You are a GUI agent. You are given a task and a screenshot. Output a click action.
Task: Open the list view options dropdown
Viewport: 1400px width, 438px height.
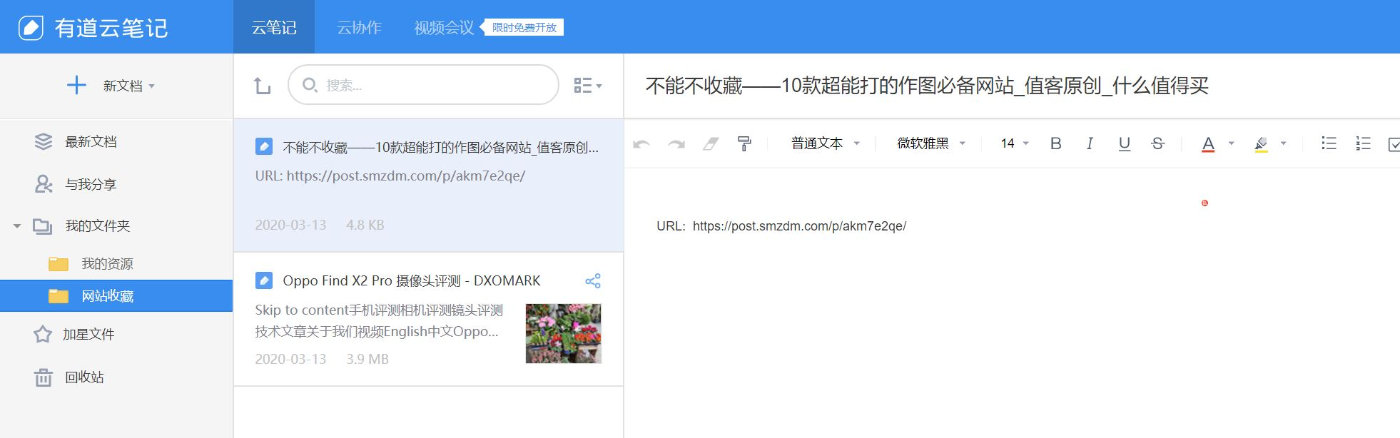587,85
